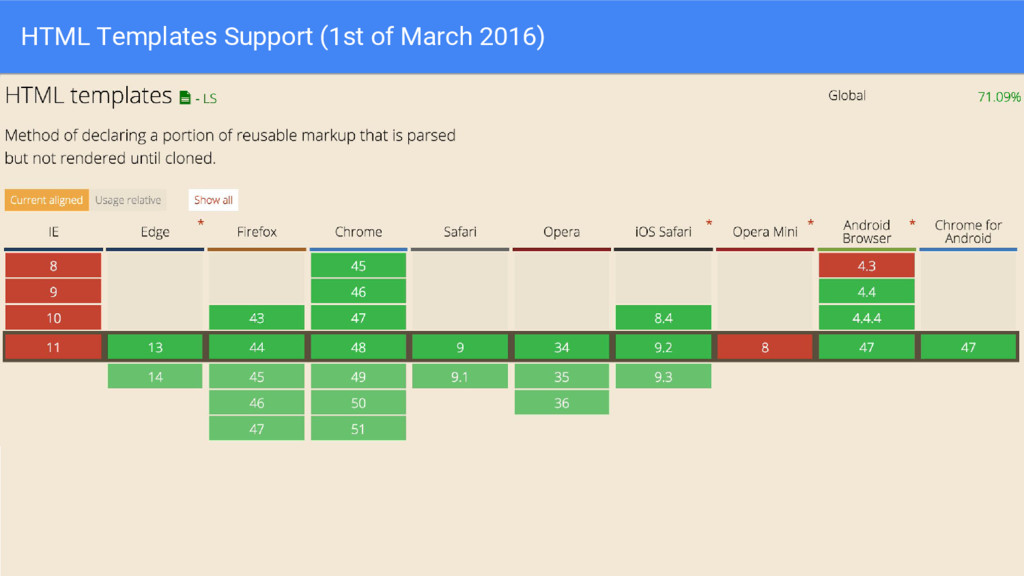Switch to Usage relative view
This screenshot has width=1024, height=576.
click(x=128, y=200)
